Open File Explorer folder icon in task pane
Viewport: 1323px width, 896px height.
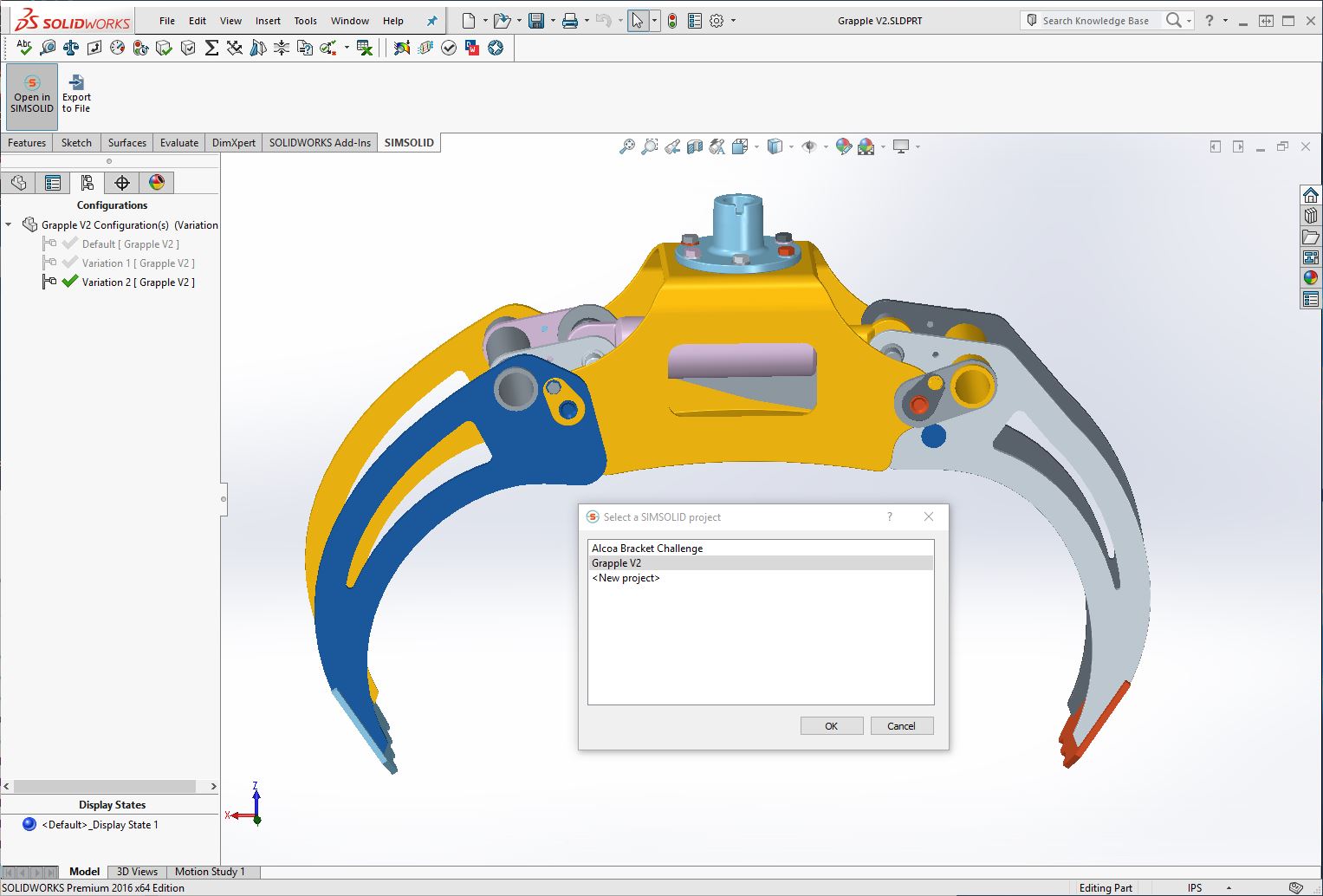1311,237
